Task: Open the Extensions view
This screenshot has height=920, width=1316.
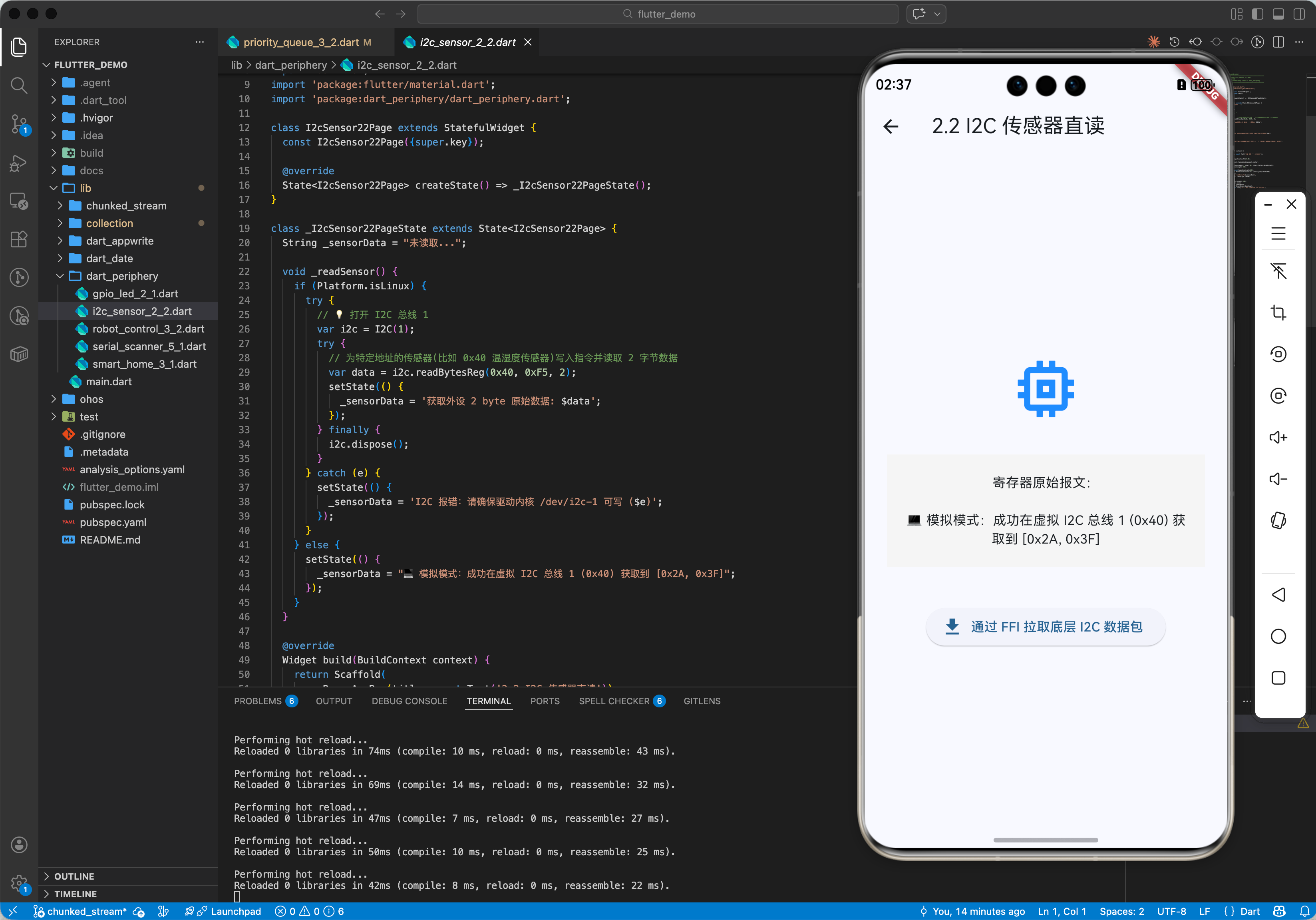Action: coord(19,239)
